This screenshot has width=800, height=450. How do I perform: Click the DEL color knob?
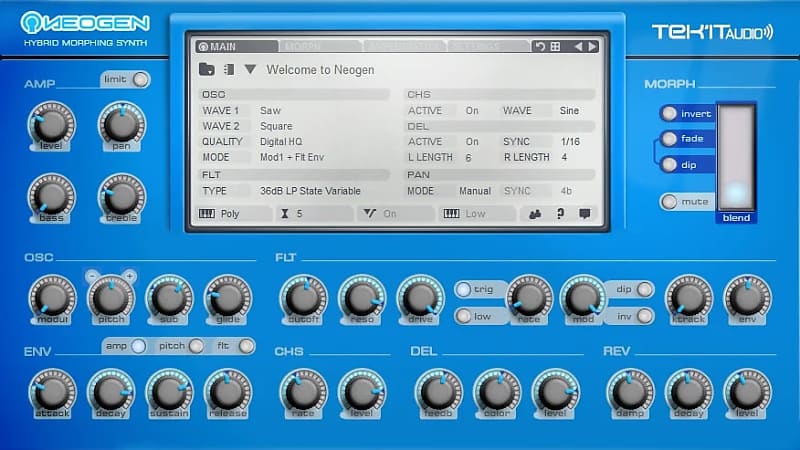(497, 392)
